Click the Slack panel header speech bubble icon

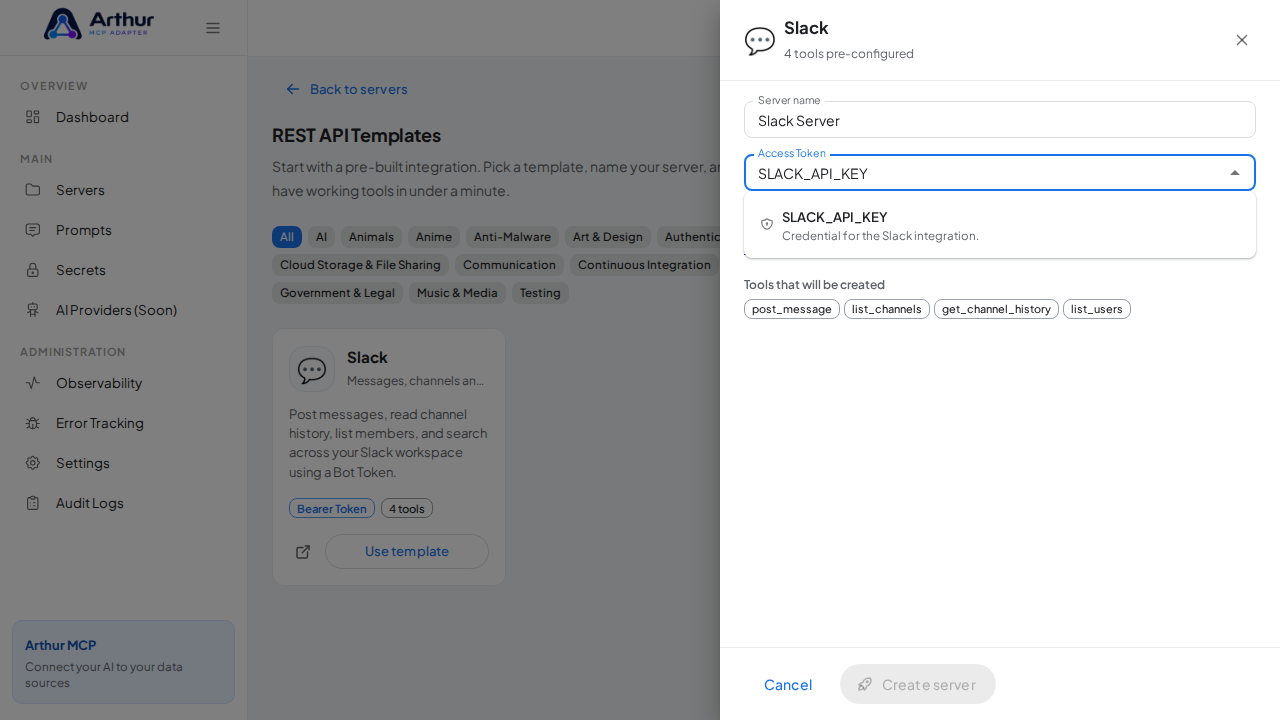pyautogui.click(x=760, y=41)
